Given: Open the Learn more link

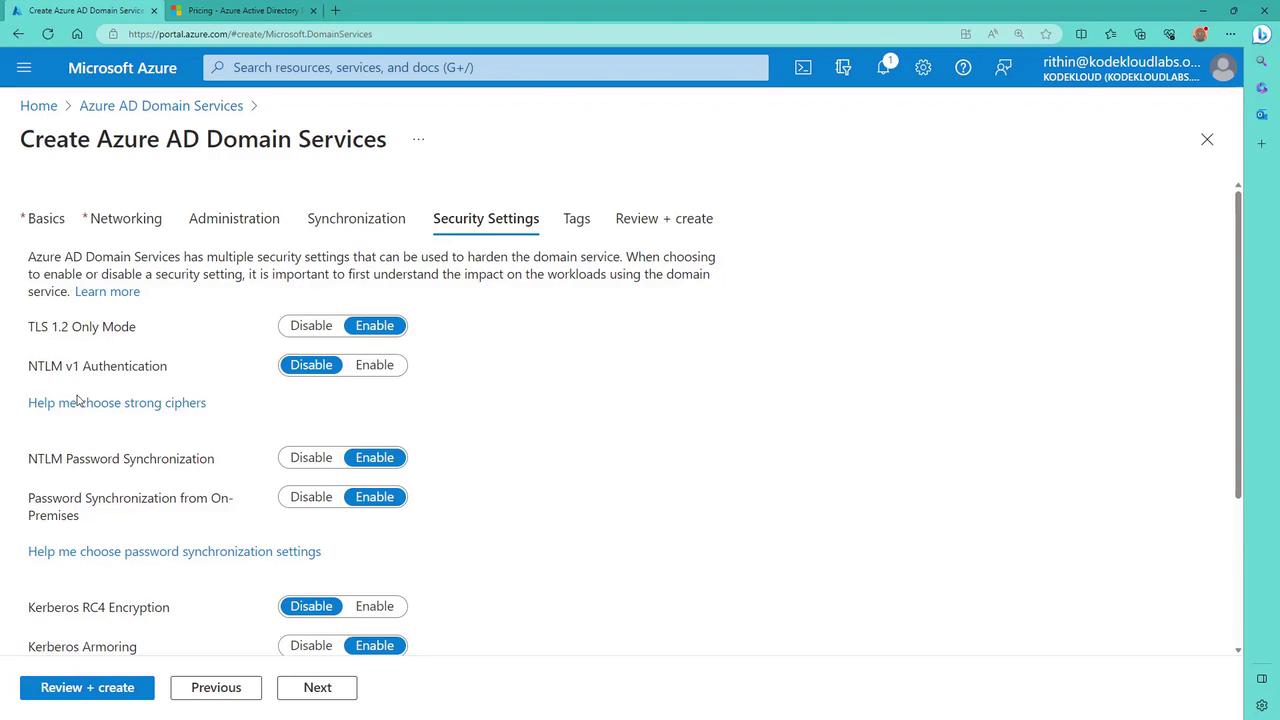Looking at the screenshot, I should (107, 291).
